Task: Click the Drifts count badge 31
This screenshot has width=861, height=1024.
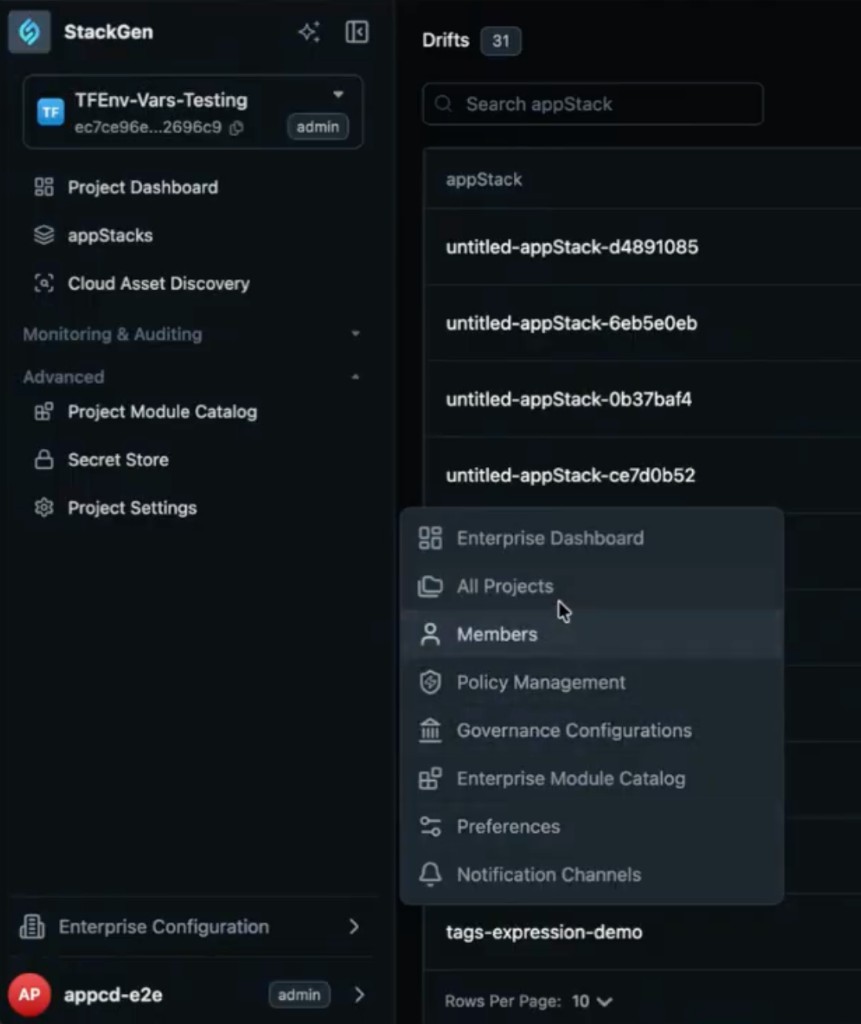Action: [x=500, y=41]
